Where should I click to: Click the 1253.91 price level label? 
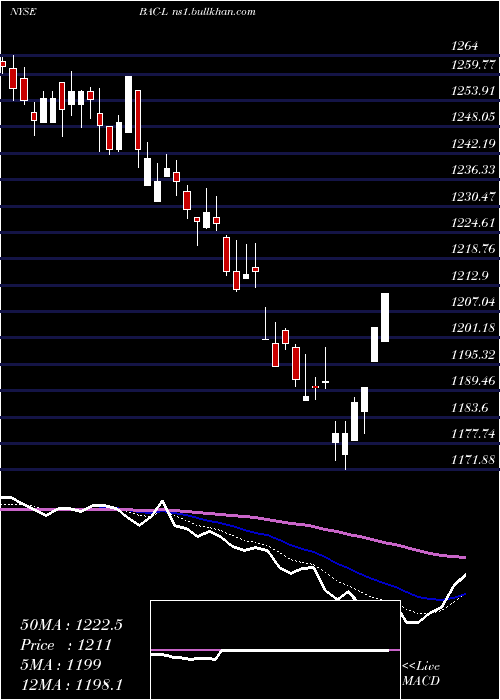(x=473, y=91)
